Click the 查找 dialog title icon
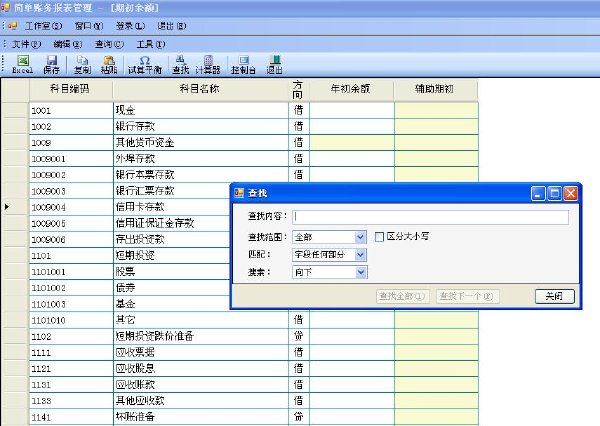 pyautogui.click(x=239, y=193)
